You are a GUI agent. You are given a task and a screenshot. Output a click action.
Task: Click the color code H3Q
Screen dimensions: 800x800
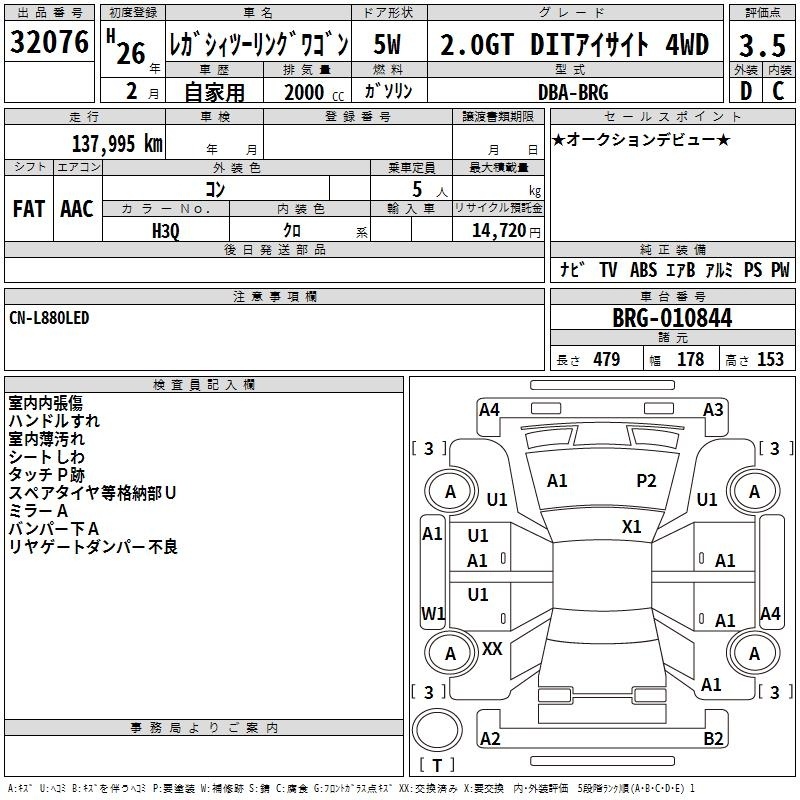(166, 229)
